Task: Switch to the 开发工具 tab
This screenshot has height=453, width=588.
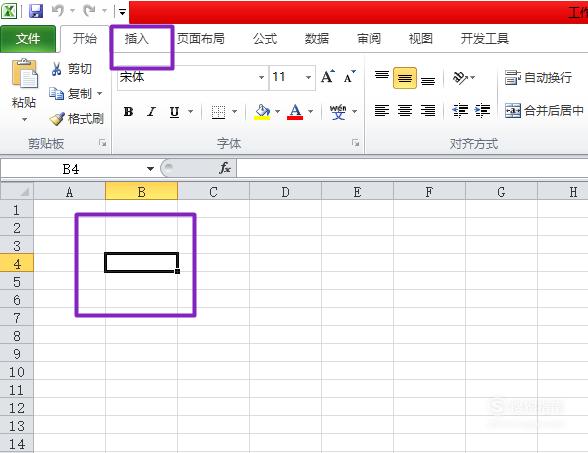Action: [x=484, y=39]
